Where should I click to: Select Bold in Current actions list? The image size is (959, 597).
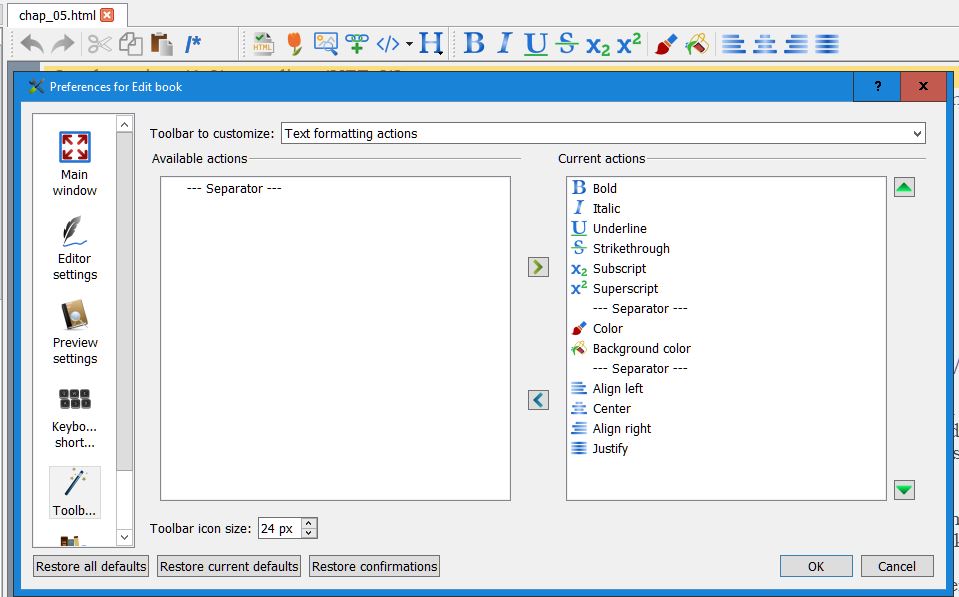point(726,188)
